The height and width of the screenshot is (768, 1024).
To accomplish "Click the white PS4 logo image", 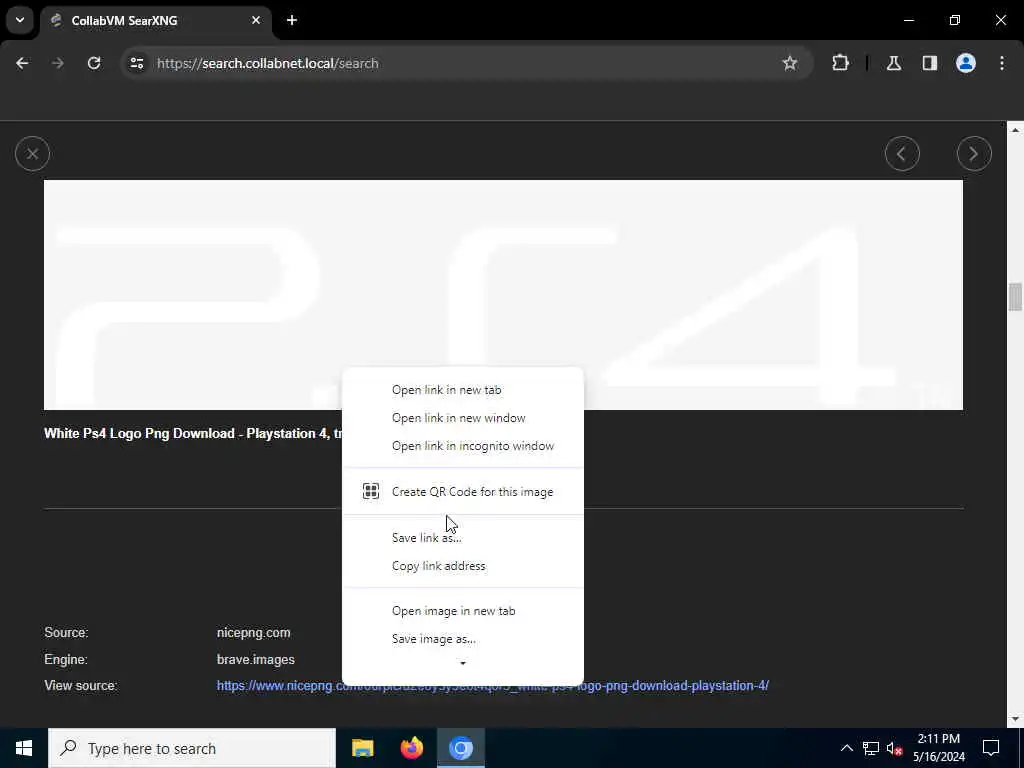I will 503,295.
